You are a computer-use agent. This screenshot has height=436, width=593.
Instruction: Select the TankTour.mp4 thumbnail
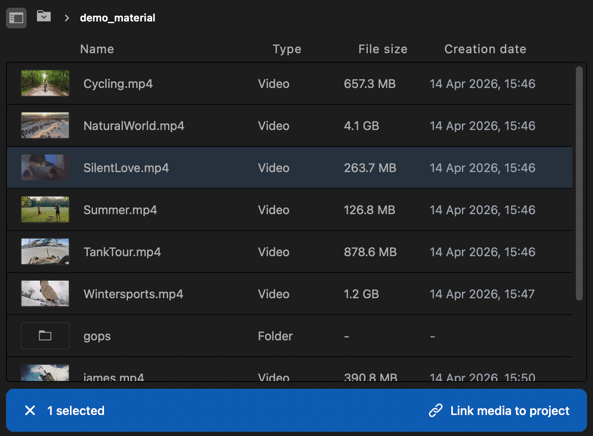pyautogui.click(x=45, y=251)
